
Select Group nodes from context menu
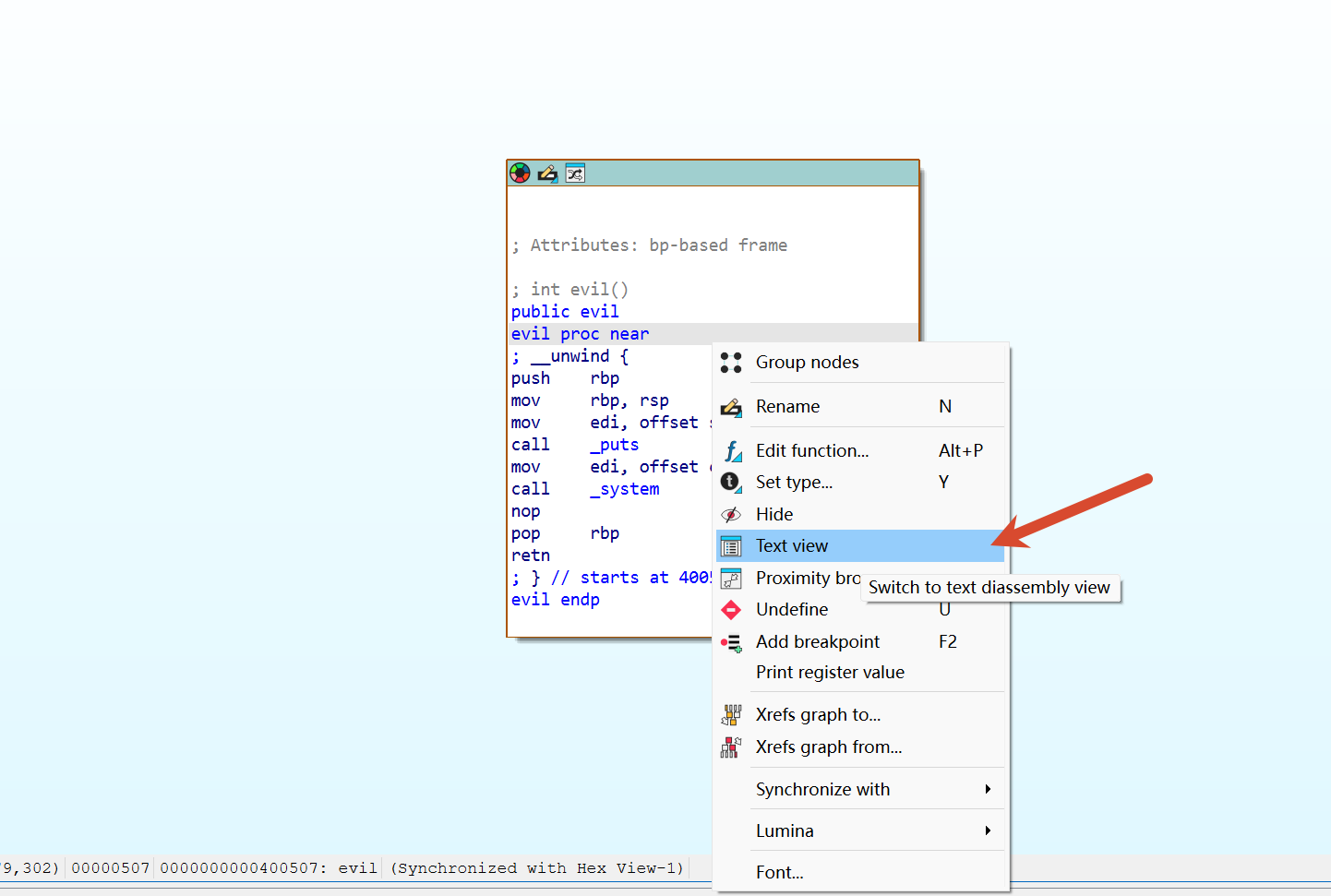point(860,363)
